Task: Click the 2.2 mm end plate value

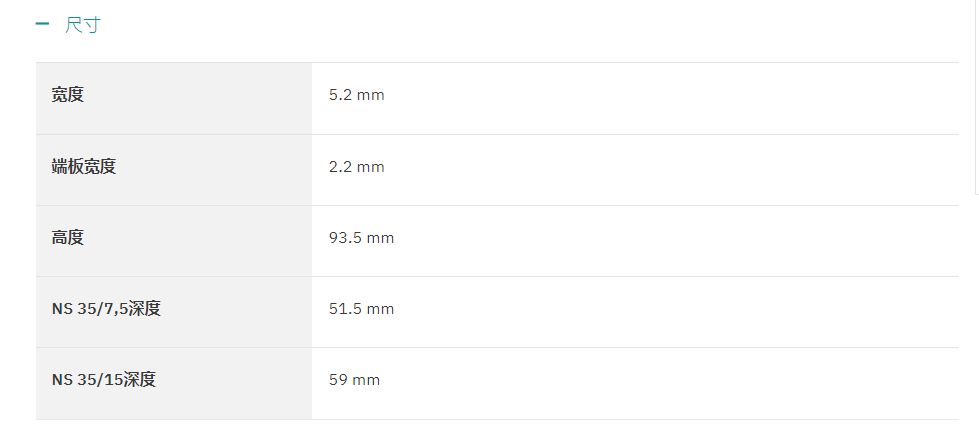Action: (357, 167)
